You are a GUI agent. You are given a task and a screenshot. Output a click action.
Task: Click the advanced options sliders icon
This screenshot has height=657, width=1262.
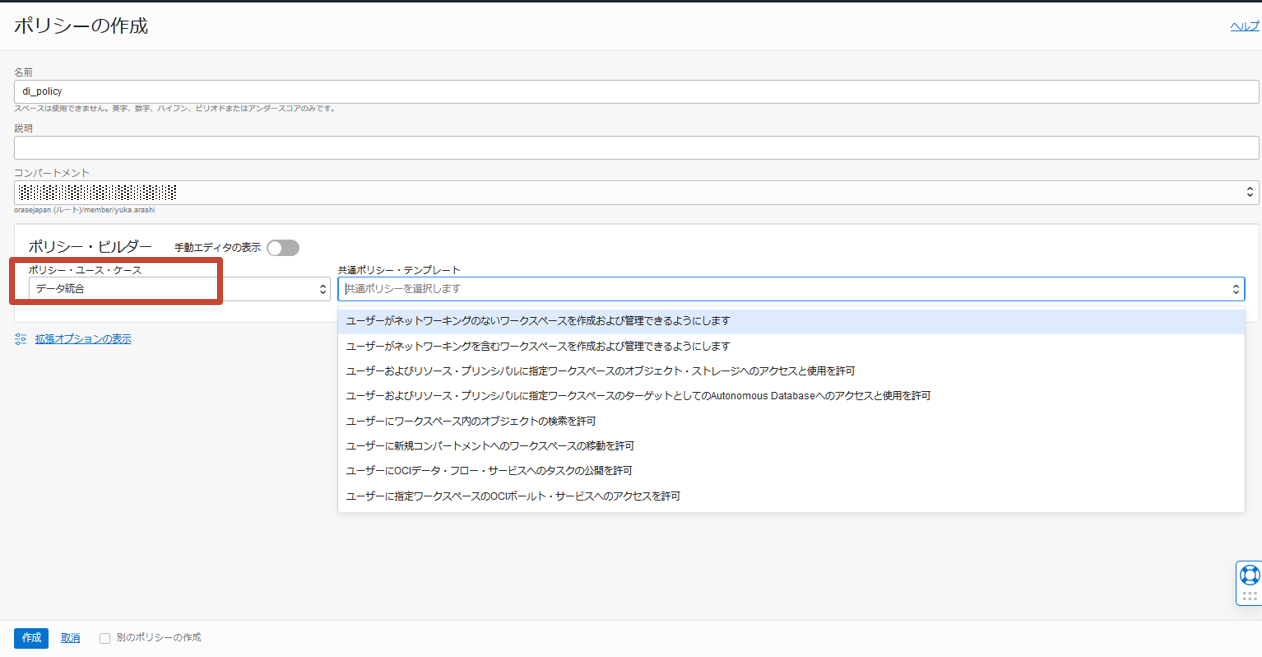tap(21, 339)
